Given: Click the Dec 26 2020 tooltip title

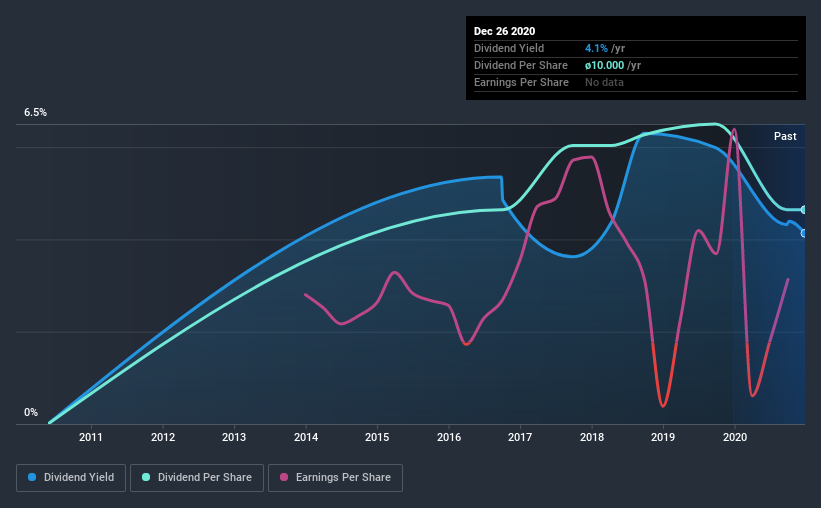Looking at the screenshot, I should coord(504,31).
